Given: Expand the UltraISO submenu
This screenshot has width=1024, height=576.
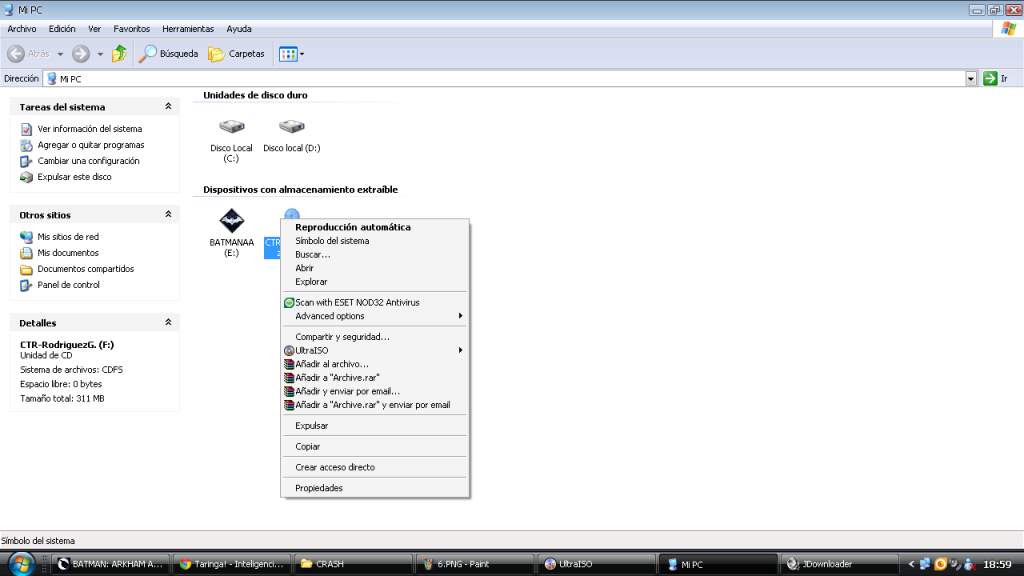Looking at the screenshot, I should [x=375, y=351].
